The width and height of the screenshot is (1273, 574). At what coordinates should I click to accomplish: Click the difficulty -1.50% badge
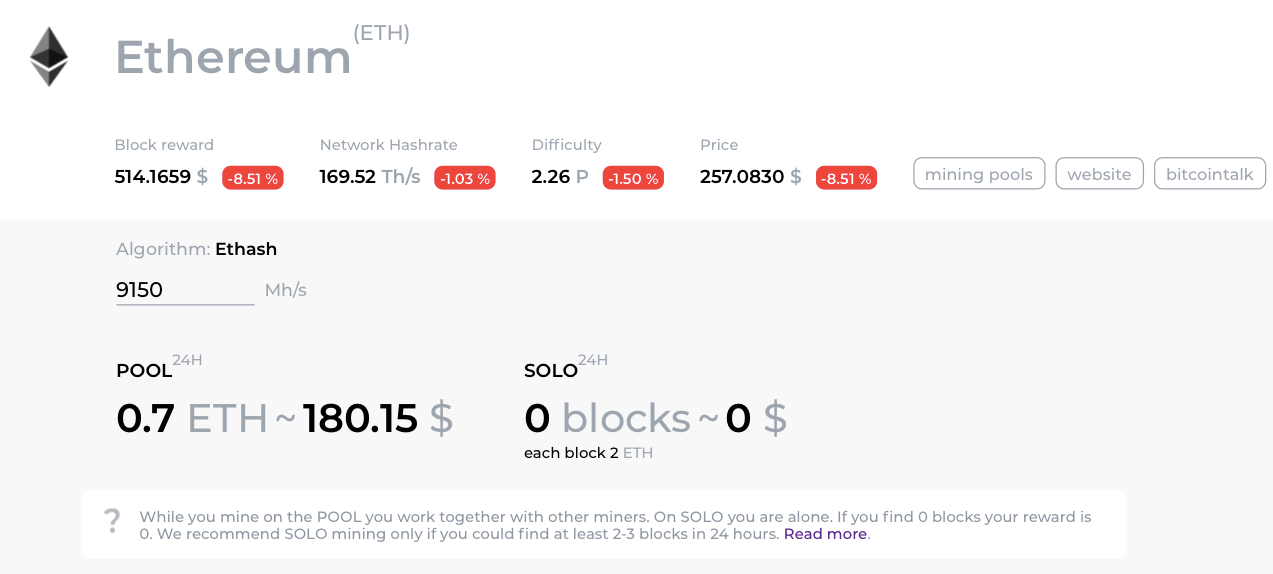point(633,178)
